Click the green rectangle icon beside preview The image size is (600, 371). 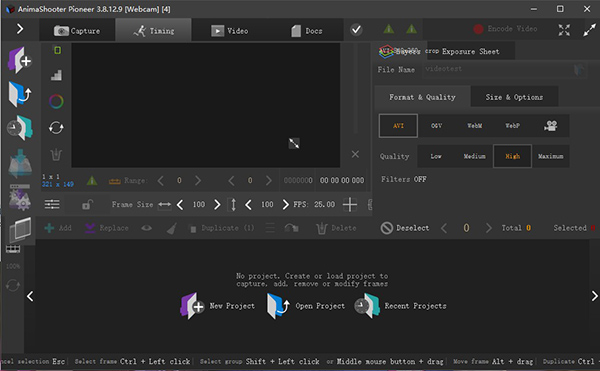tap(57, 50)
